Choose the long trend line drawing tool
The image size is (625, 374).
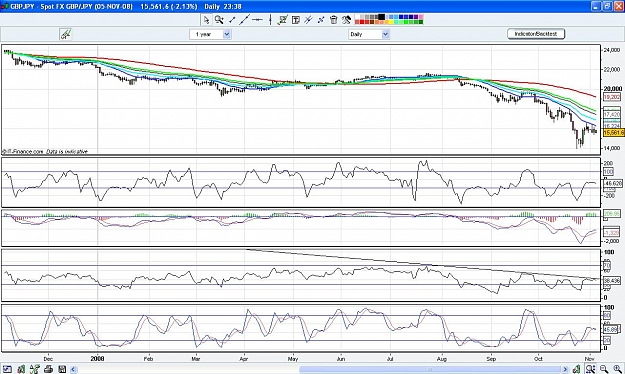[x=244, y=20]
